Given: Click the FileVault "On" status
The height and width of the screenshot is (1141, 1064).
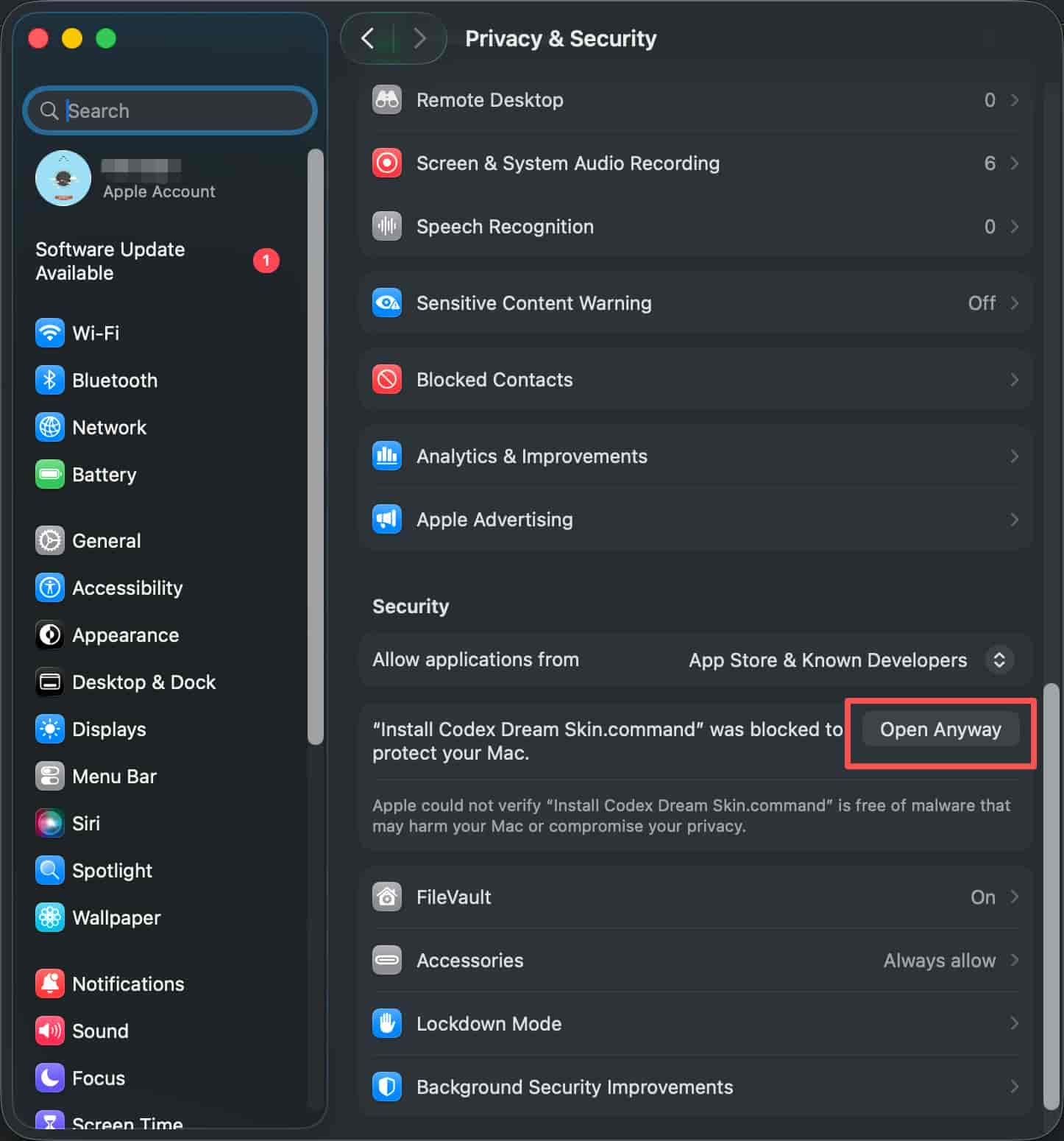Looking at the screenshot, I should 983,897.
